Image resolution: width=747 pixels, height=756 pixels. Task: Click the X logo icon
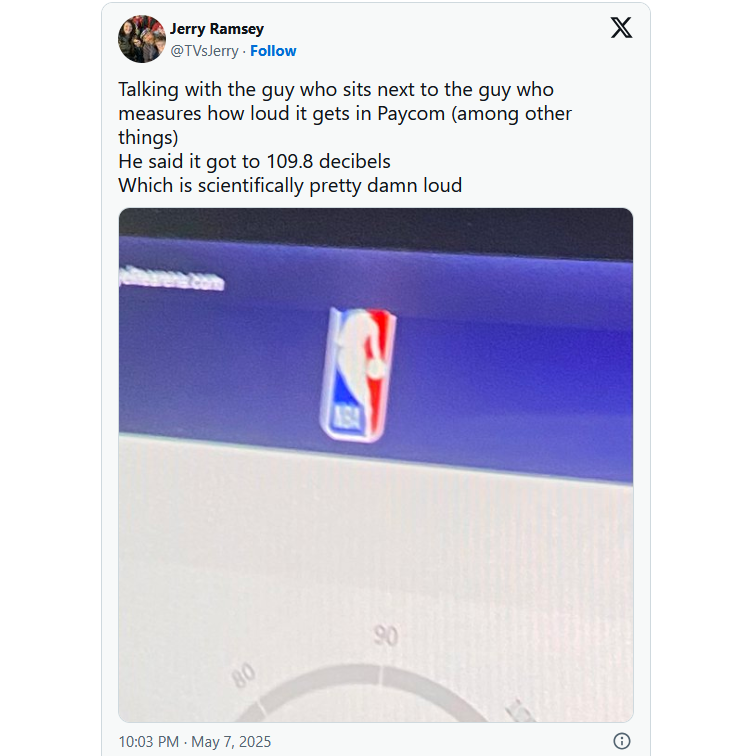click(621, 27)
